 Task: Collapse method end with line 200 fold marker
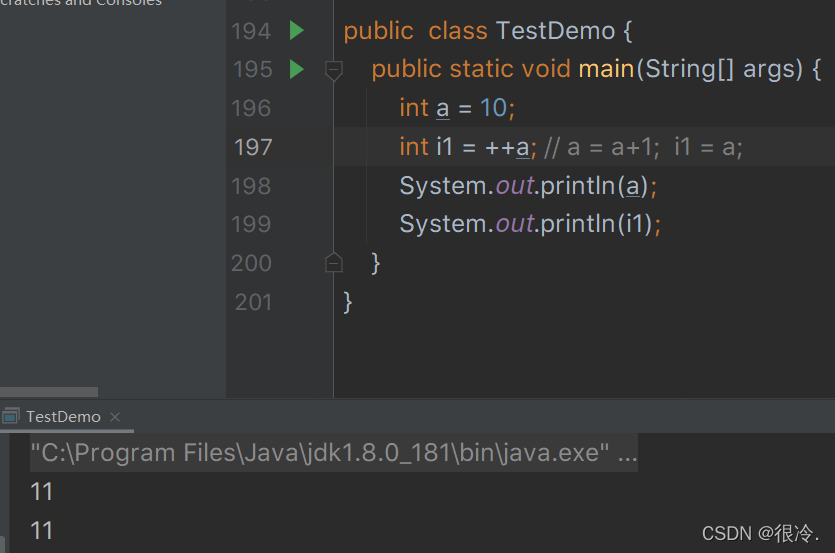coord(333,262)
